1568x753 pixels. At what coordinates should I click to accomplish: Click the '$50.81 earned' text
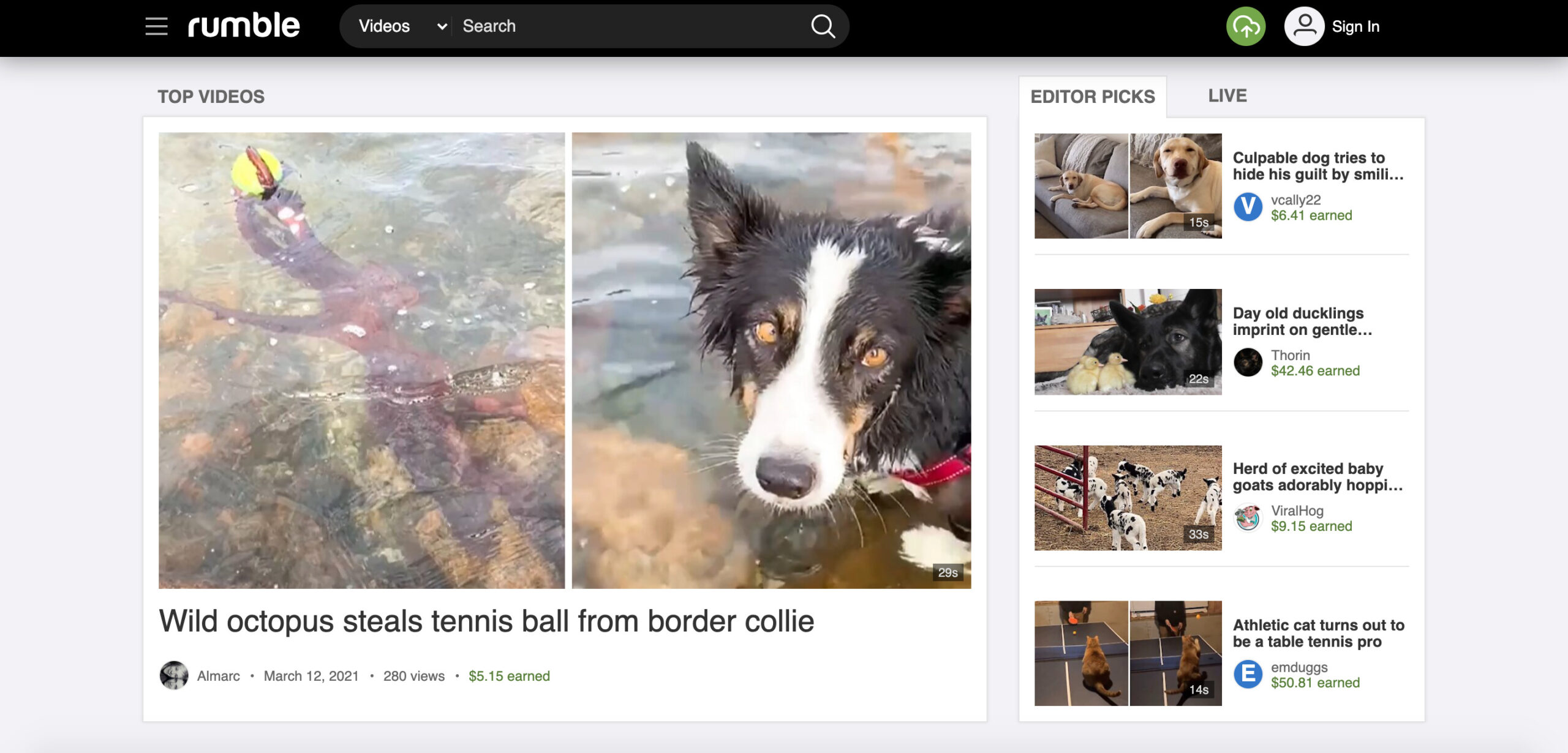click(1315, 683)
